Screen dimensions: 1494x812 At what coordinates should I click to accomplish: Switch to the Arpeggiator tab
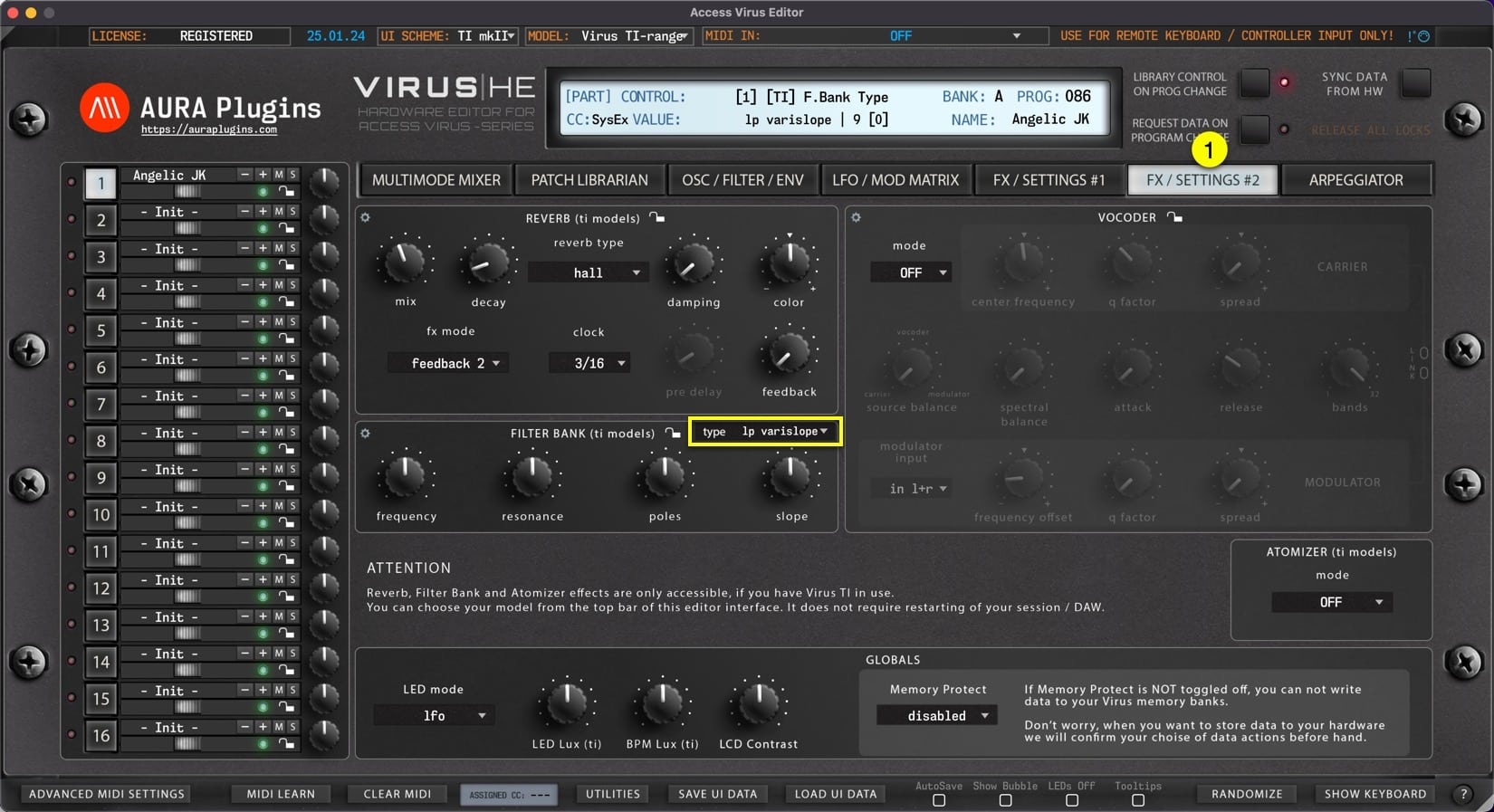tap(1355, 180)
